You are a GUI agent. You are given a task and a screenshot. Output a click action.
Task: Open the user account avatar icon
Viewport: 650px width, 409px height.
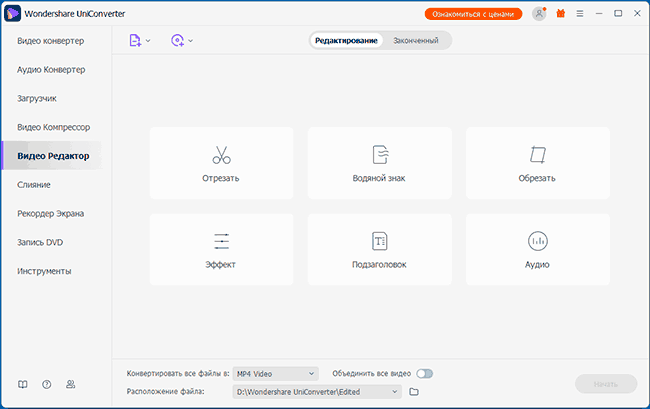539,14
